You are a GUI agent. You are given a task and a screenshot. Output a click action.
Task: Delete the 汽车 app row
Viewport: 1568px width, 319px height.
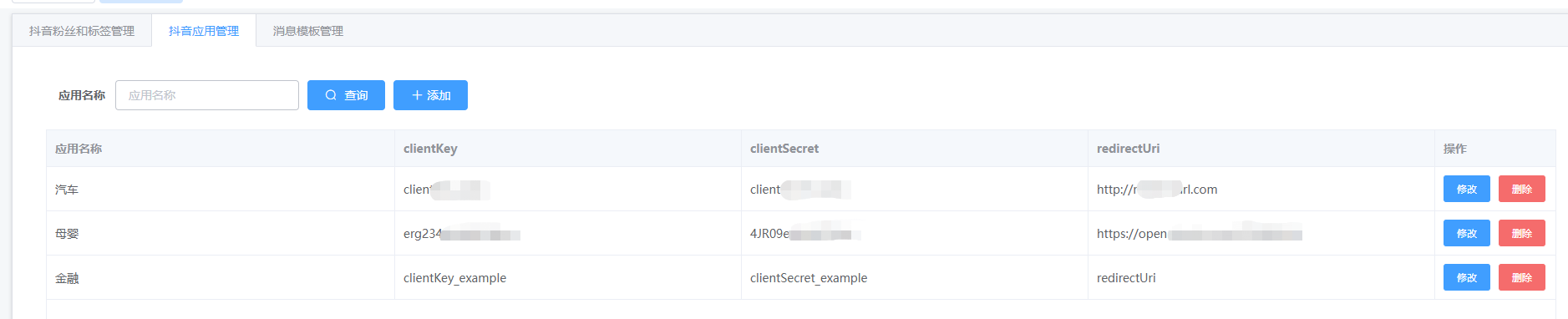[x=1521, y=189]
